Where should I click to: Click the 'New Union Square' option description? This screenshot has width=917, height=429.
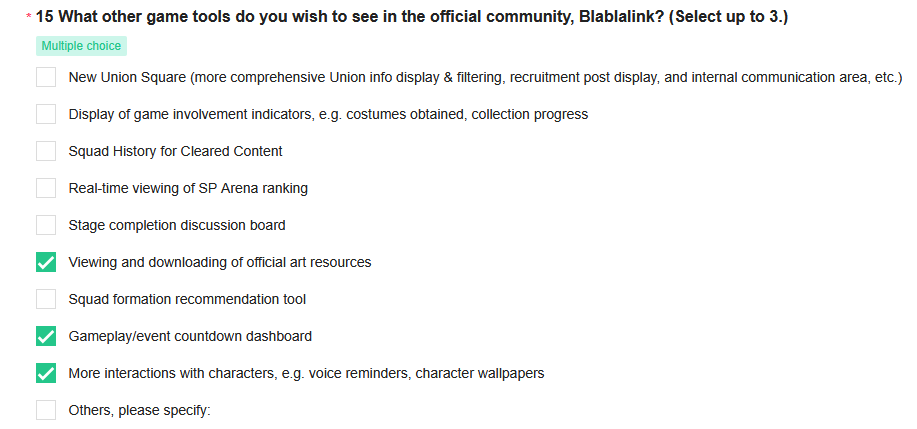tap(485, 77)
